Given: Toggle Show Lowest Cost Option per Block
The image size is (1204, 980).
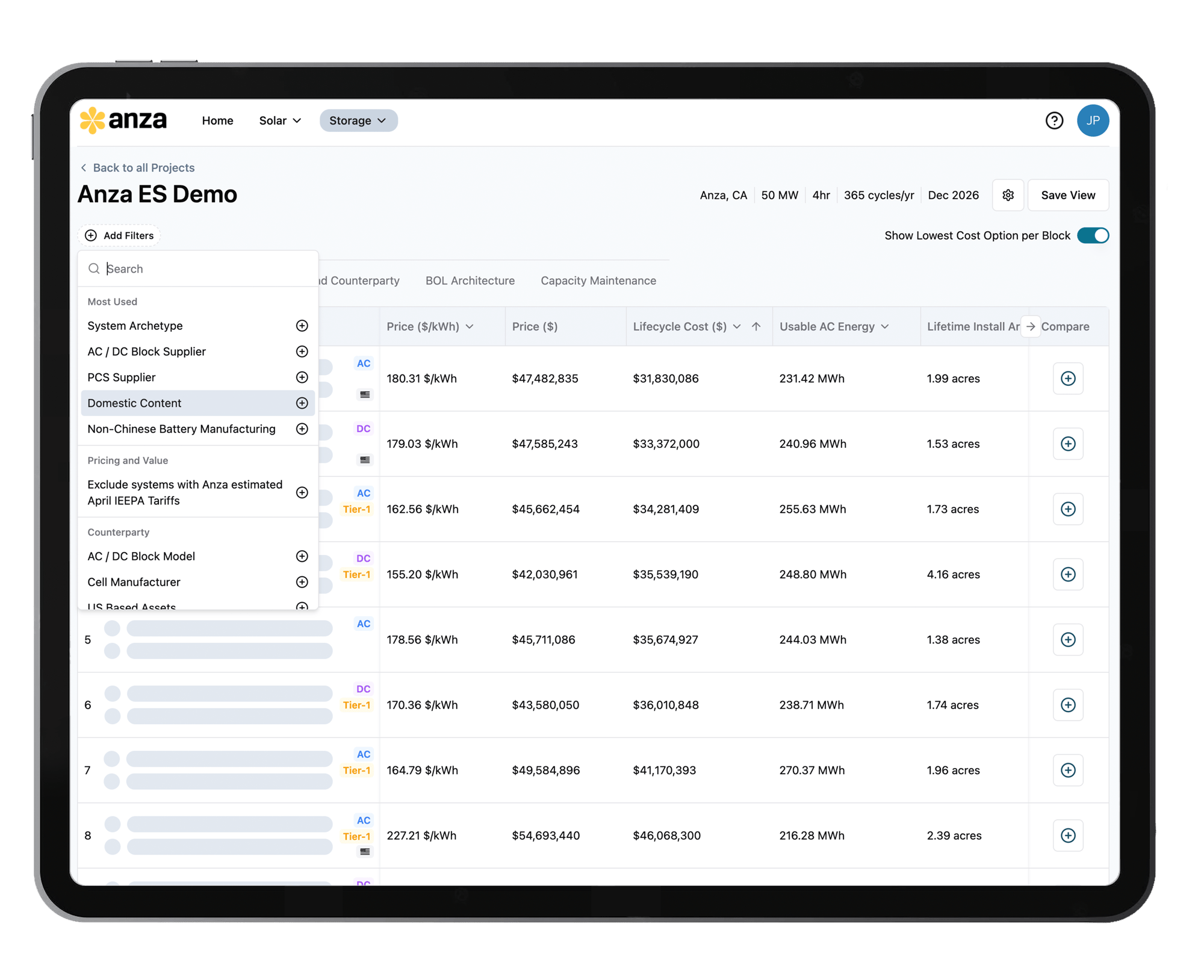Looking at the screenshot, I should coord(1093,235).
